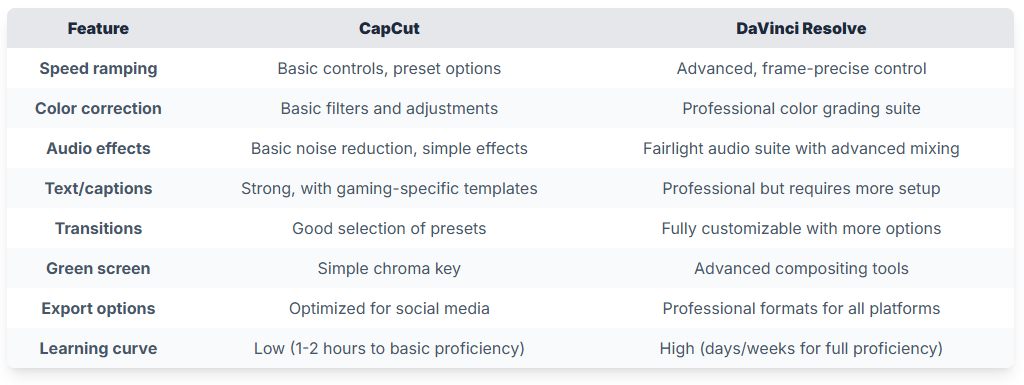Select the Transitions row label
Viewport: 1024px width, 385px height.
point(98,228)
